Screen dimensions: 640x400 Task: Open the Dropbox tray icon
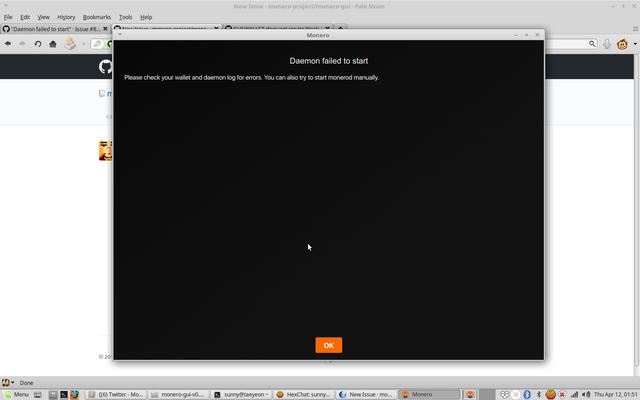(x=504, y=394)
